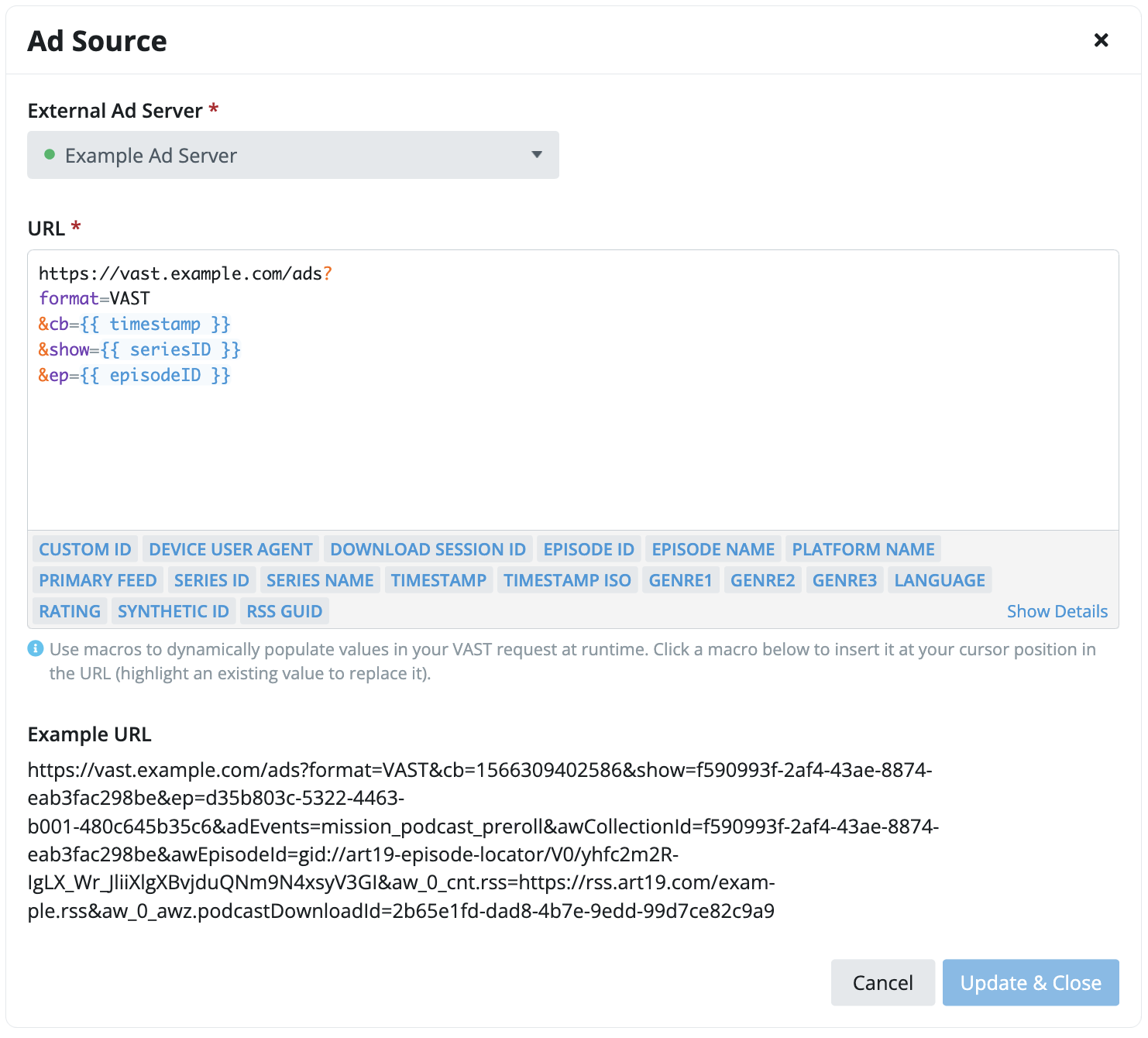Viewport: 1148px width, 1038px height.
Task: Click the Example URL text block
Action: 483,840
